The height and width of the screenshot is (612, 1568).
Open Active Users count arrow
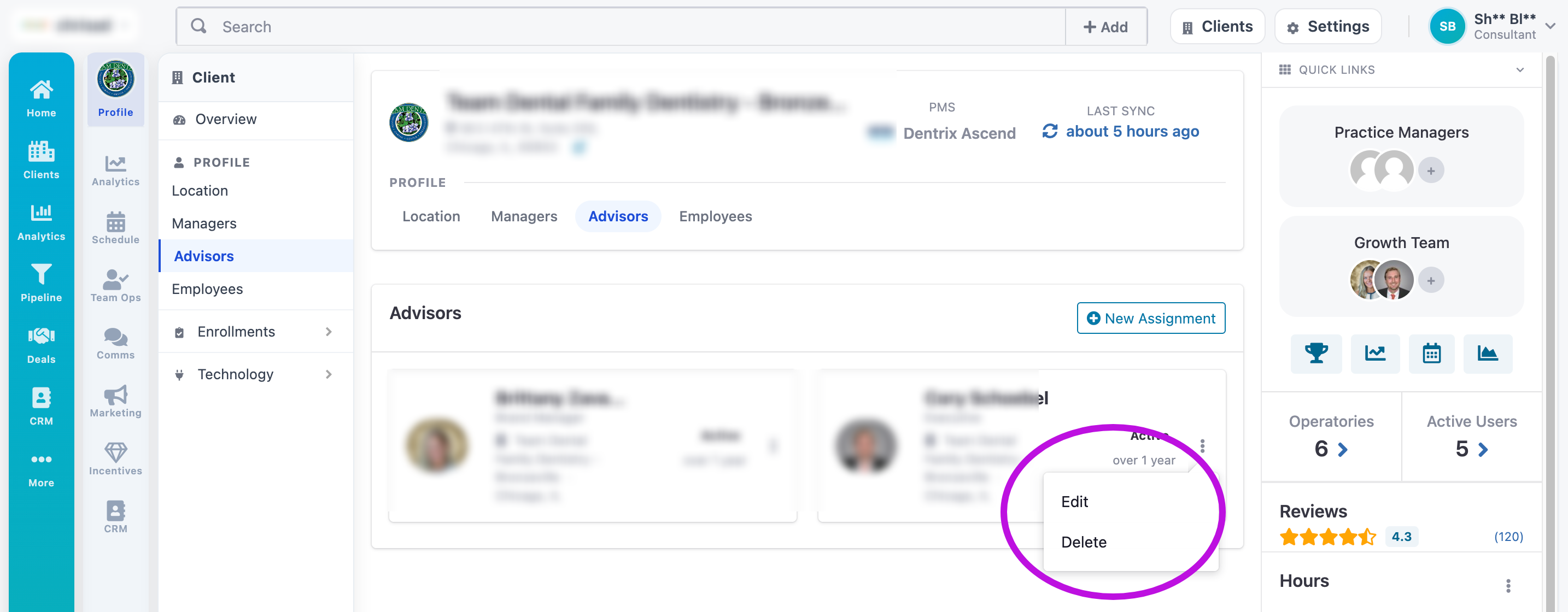coord(1483,449)
